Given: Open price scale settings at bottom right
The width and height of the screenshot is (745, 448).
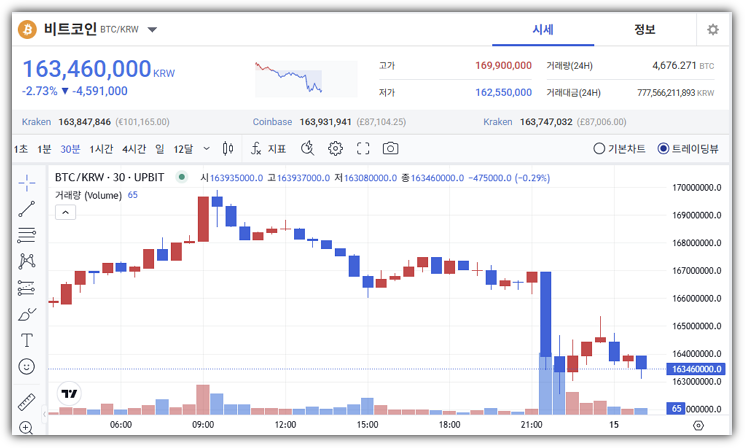Looking at the screenshot, I should coord(698,425).
